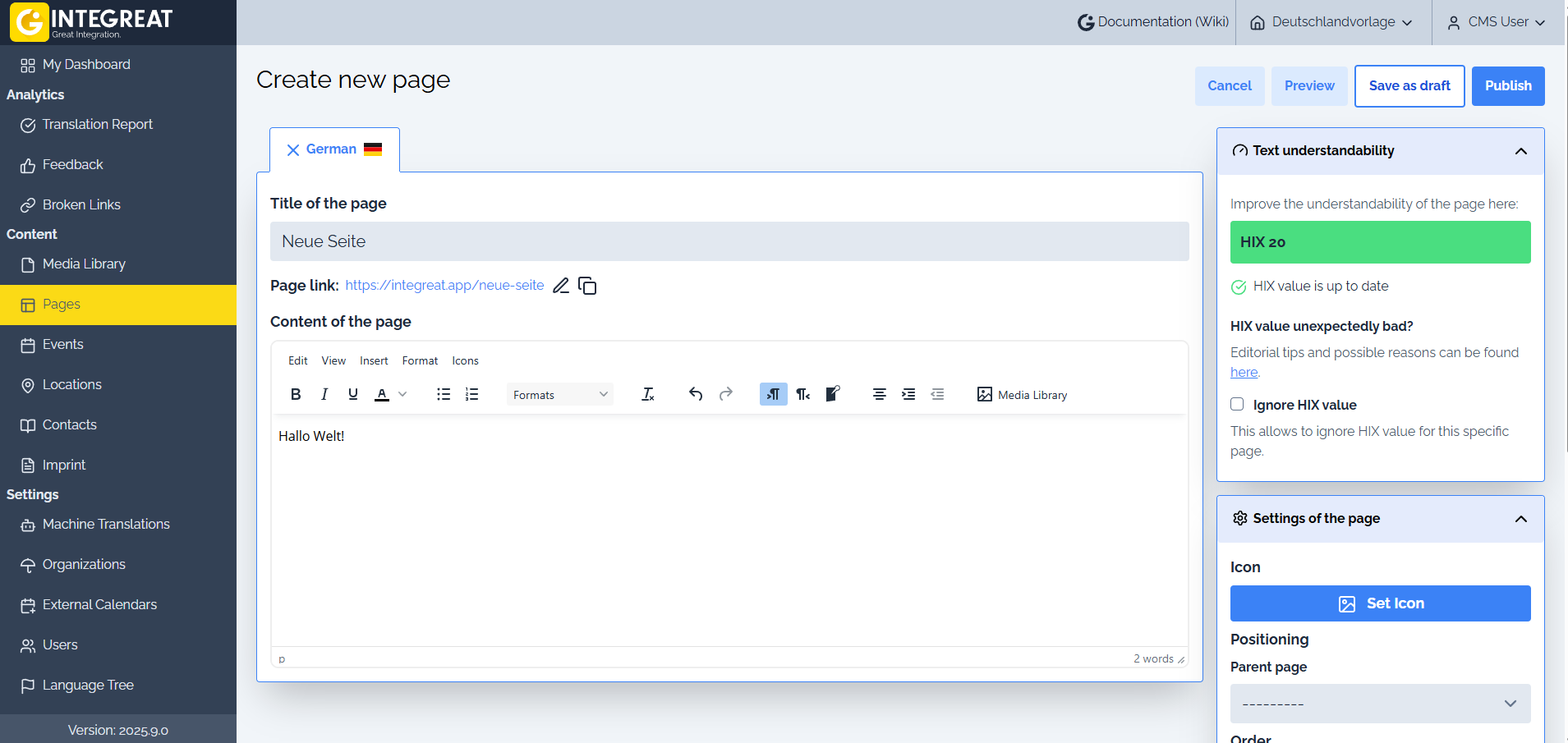Click the page title input field
The image size is (1568, 743).
[729, 241]
